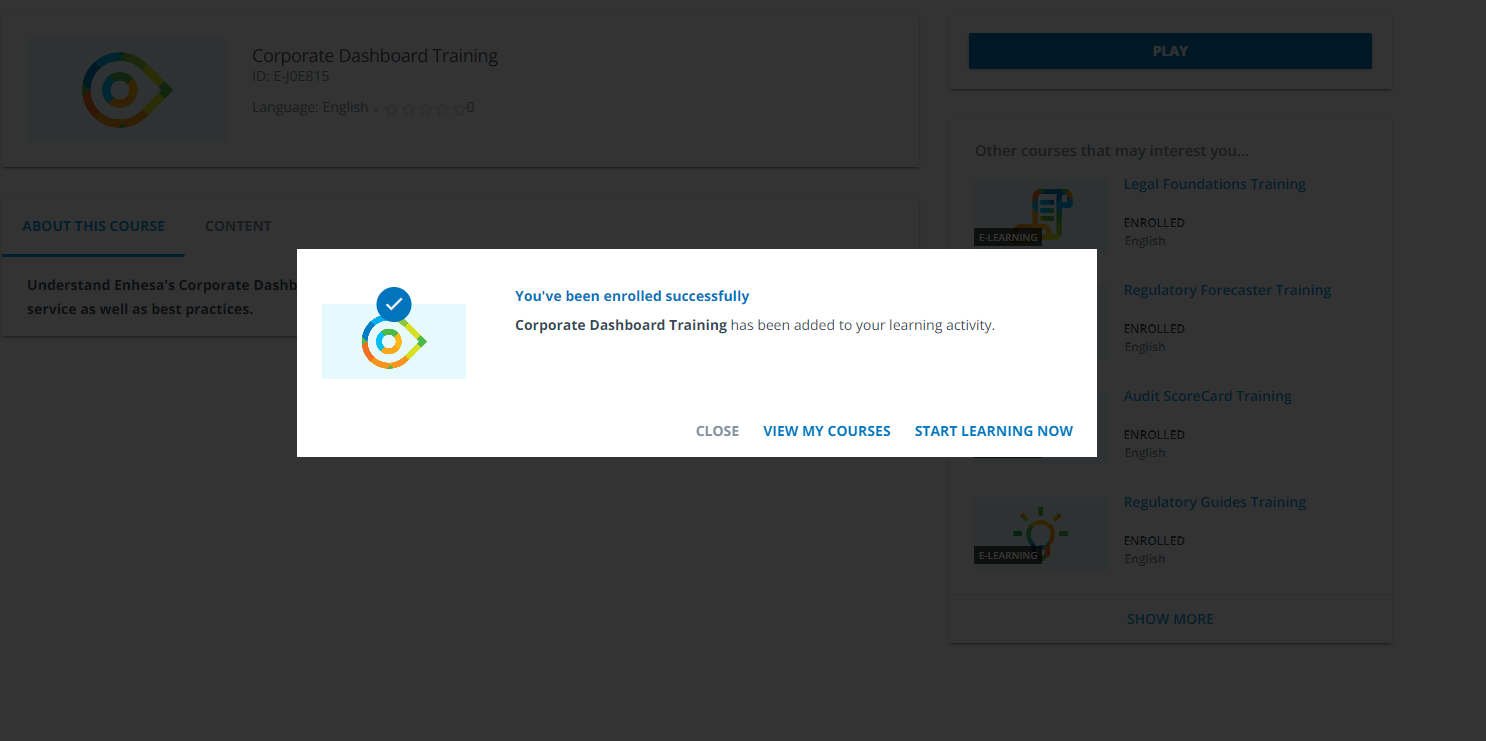Screen dimensions: 1486x741
Task: Switch to the CONTENT tab
Action: pos(238,226)
